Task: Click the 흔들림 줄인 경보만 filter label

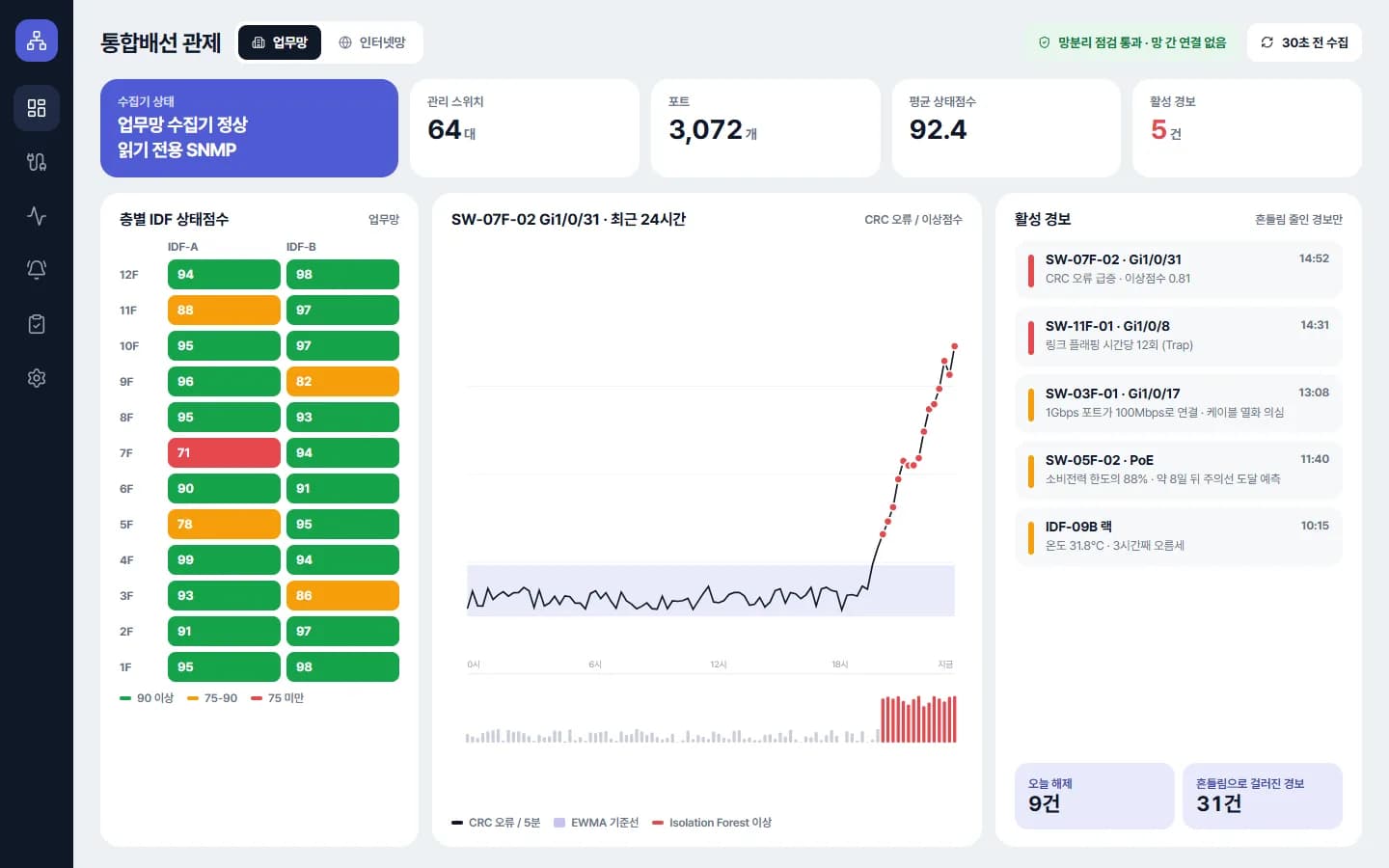Action: 1298,220
